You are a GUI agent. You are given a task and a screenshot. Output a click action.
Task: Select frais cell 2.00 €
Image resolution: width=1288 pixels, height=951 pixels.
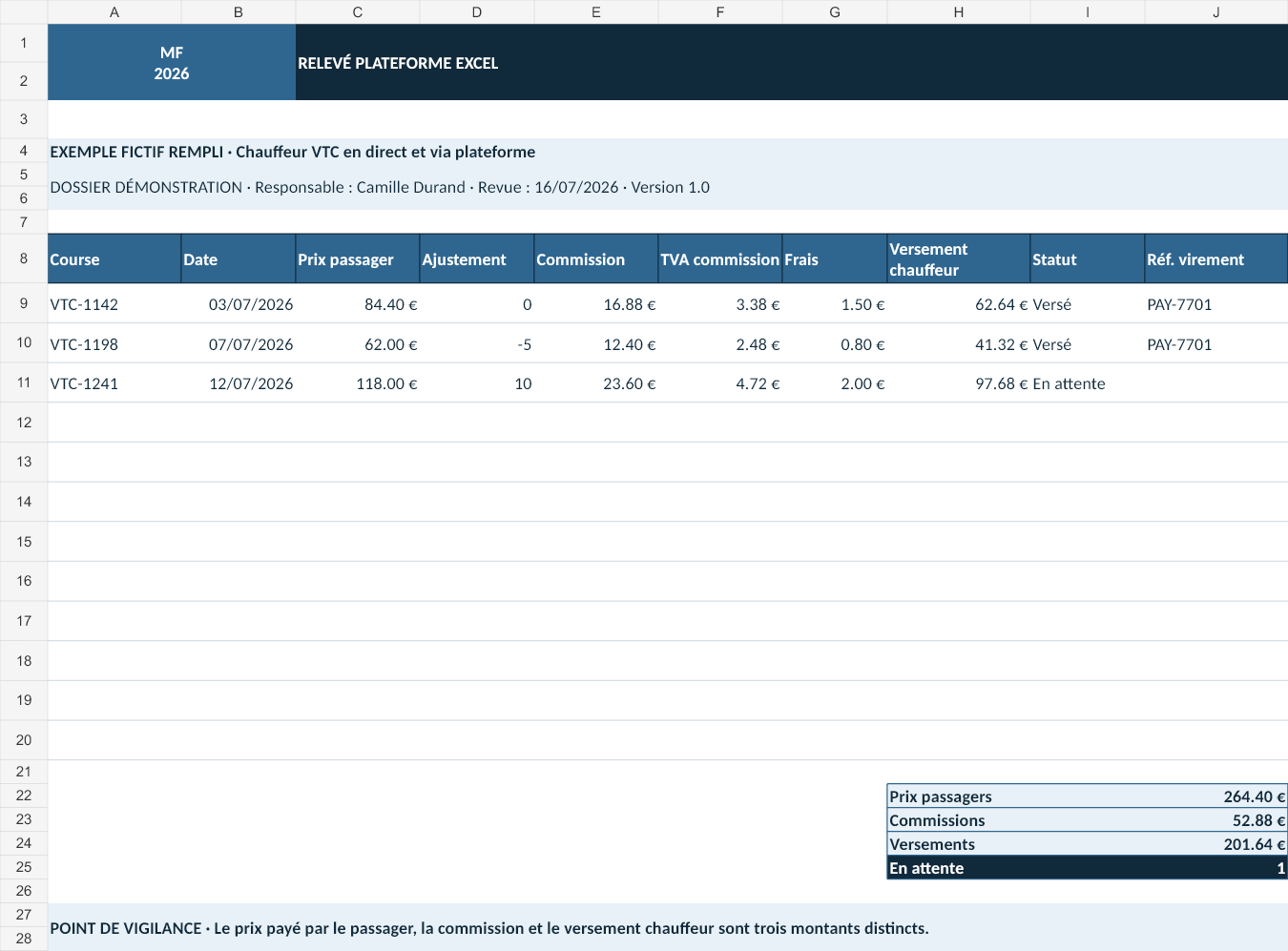click(x=835, y=383)
